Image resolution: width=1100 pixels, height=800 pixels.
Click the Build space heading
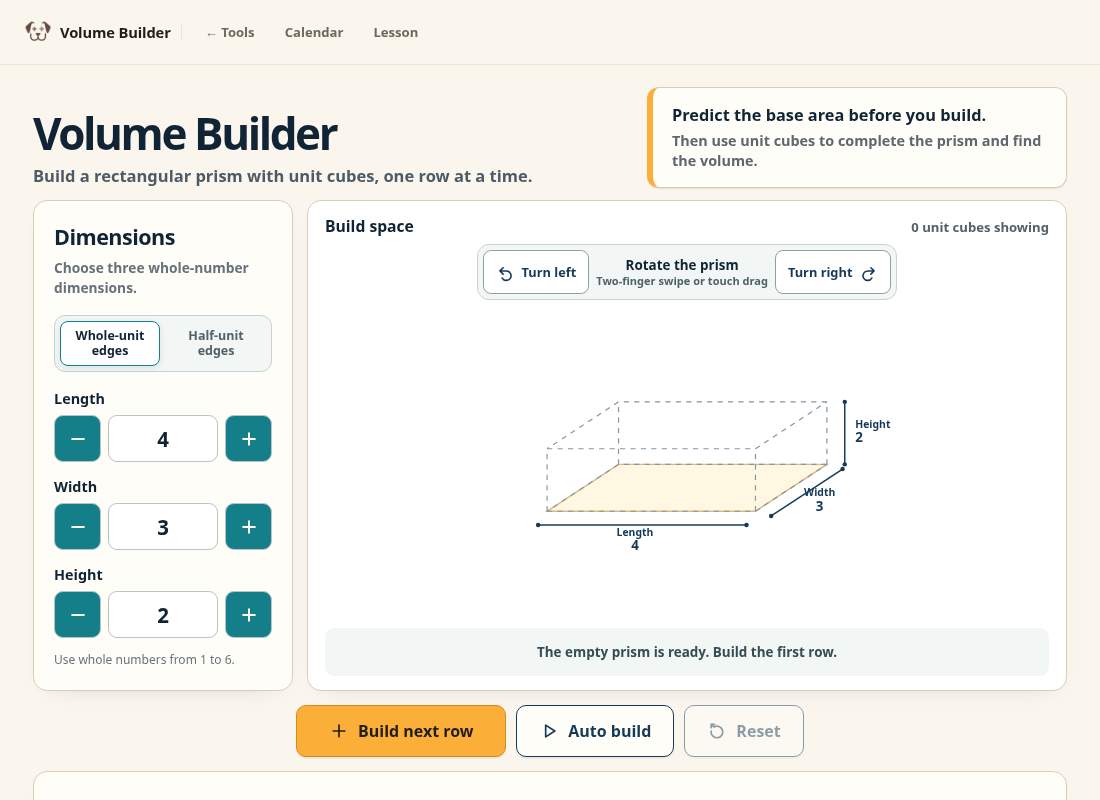pyautogui.click(x=369, y=227)
